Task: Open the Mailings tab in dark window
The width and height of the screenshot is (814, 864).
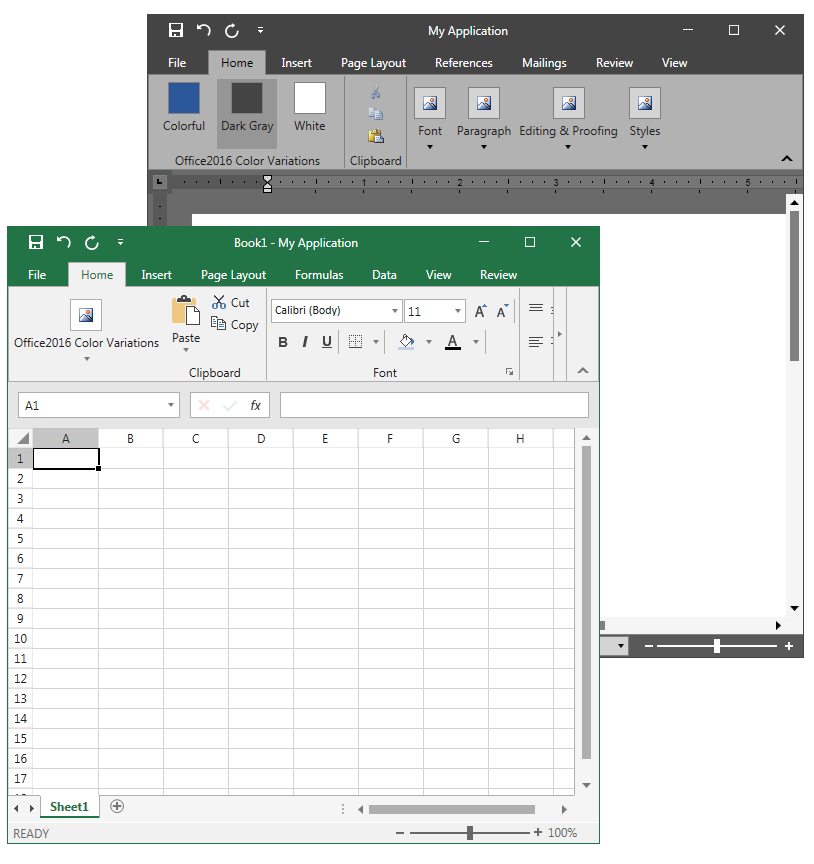Action: pos(544,63)
